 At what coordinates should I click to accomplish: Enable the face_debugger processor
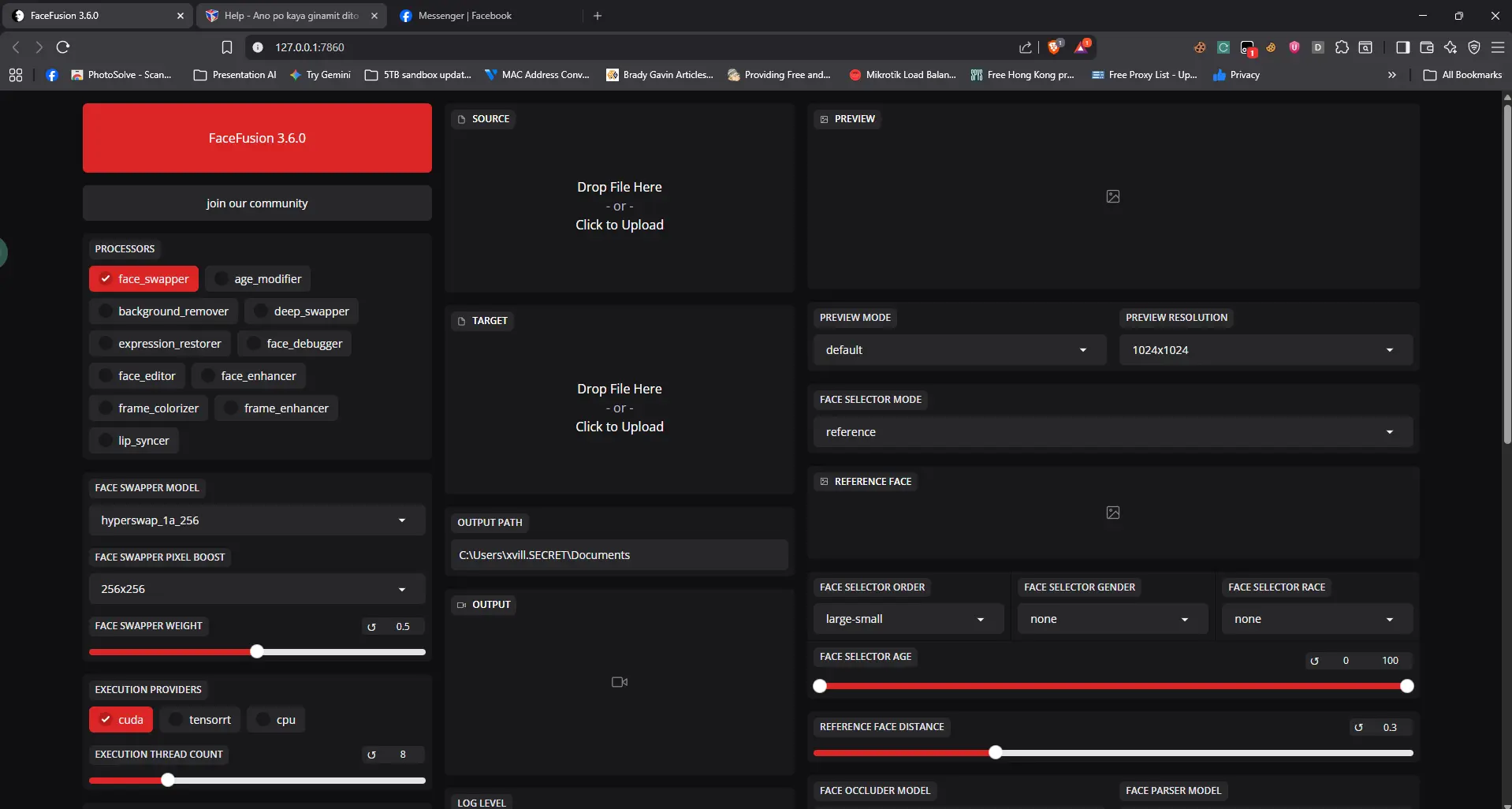coord(294,343)
